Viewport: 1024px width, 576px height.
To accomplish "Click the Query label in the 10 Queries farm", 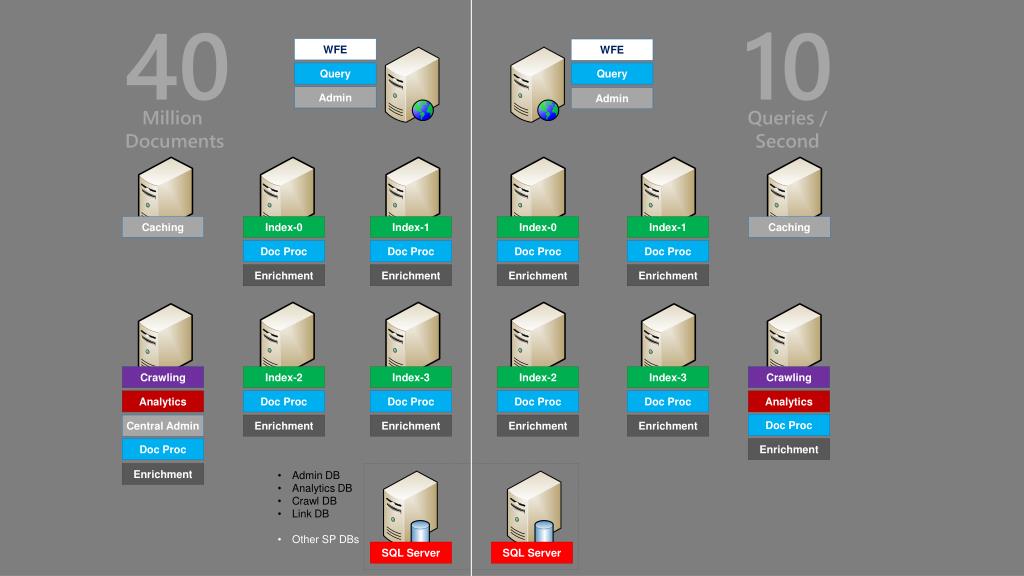I will [612, 74].
